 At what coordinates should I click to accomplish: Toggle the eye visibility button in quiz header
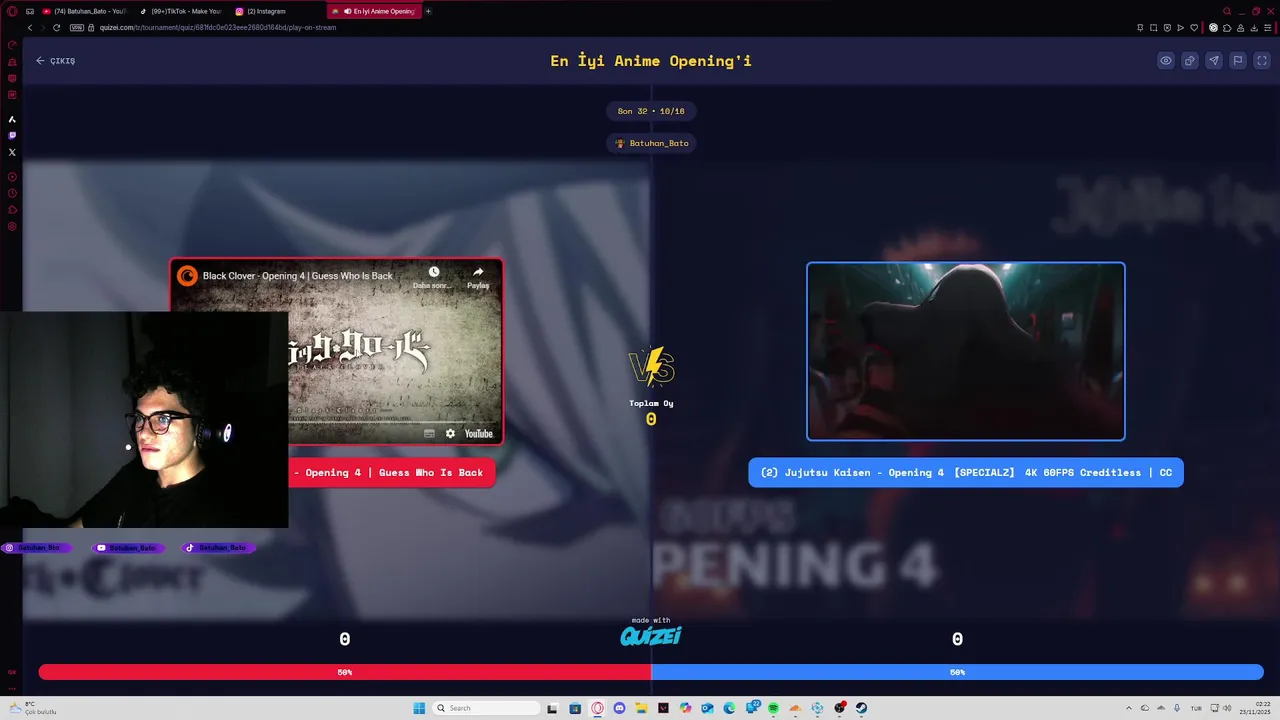pyautogui.click(x=1166, y=61)
